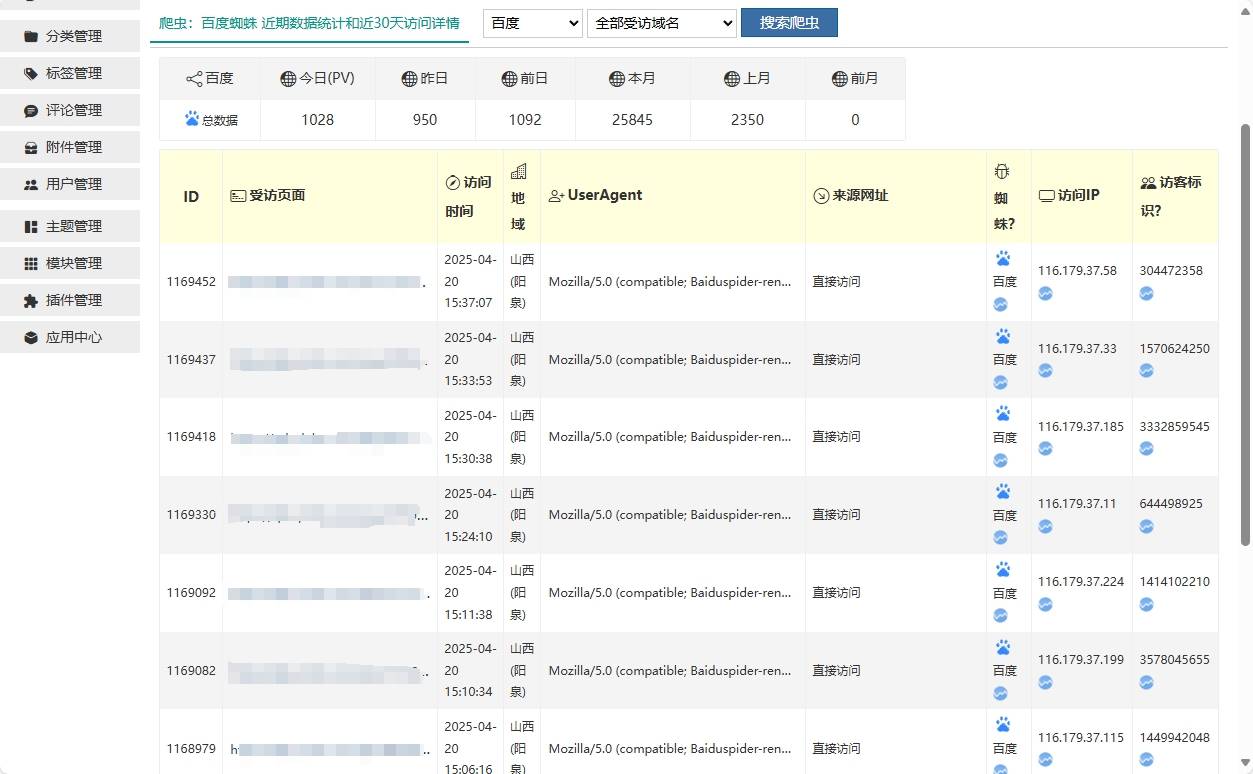Open 主题管理 in the sidebar menu

(30, 226)
